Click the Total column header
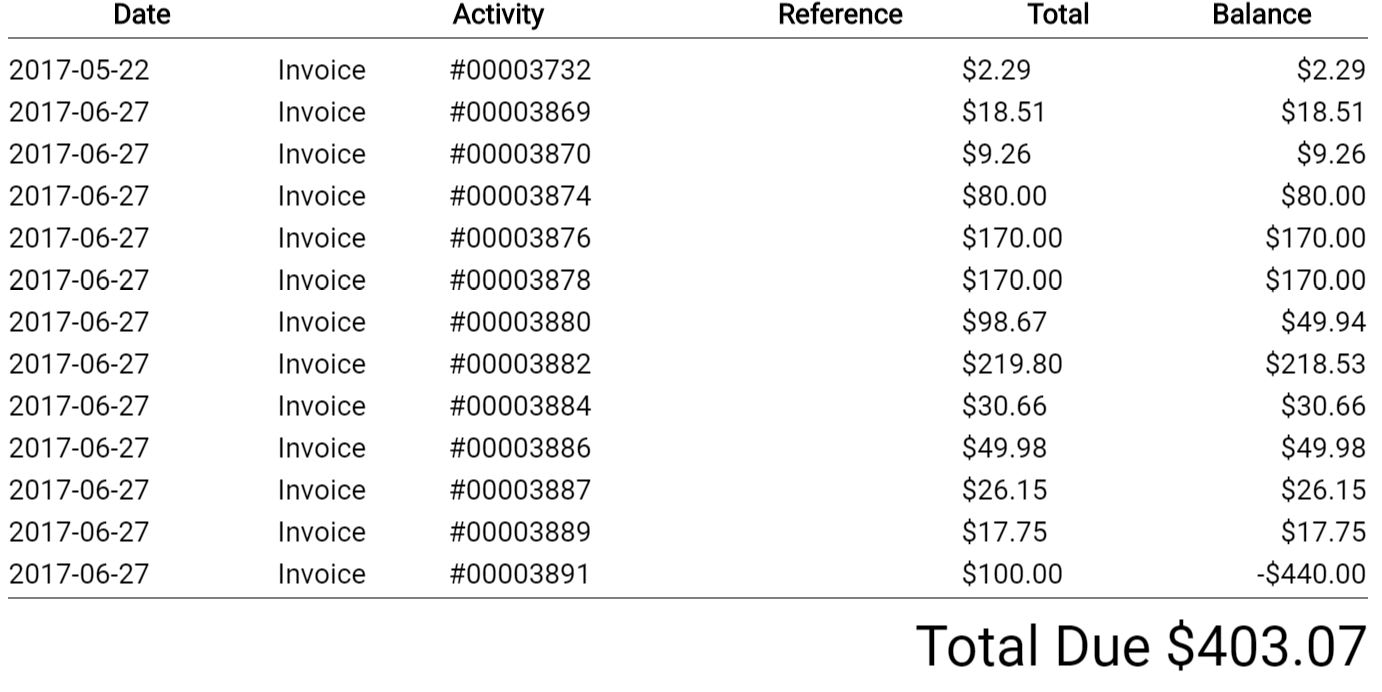Viewport: 1382px width, 692px height. pos(1058,15)
